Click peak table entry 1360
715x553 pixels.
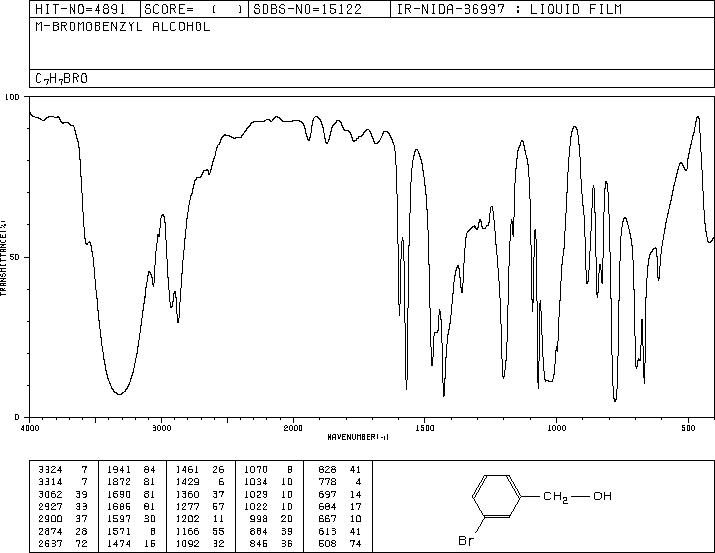pos(187,494)
